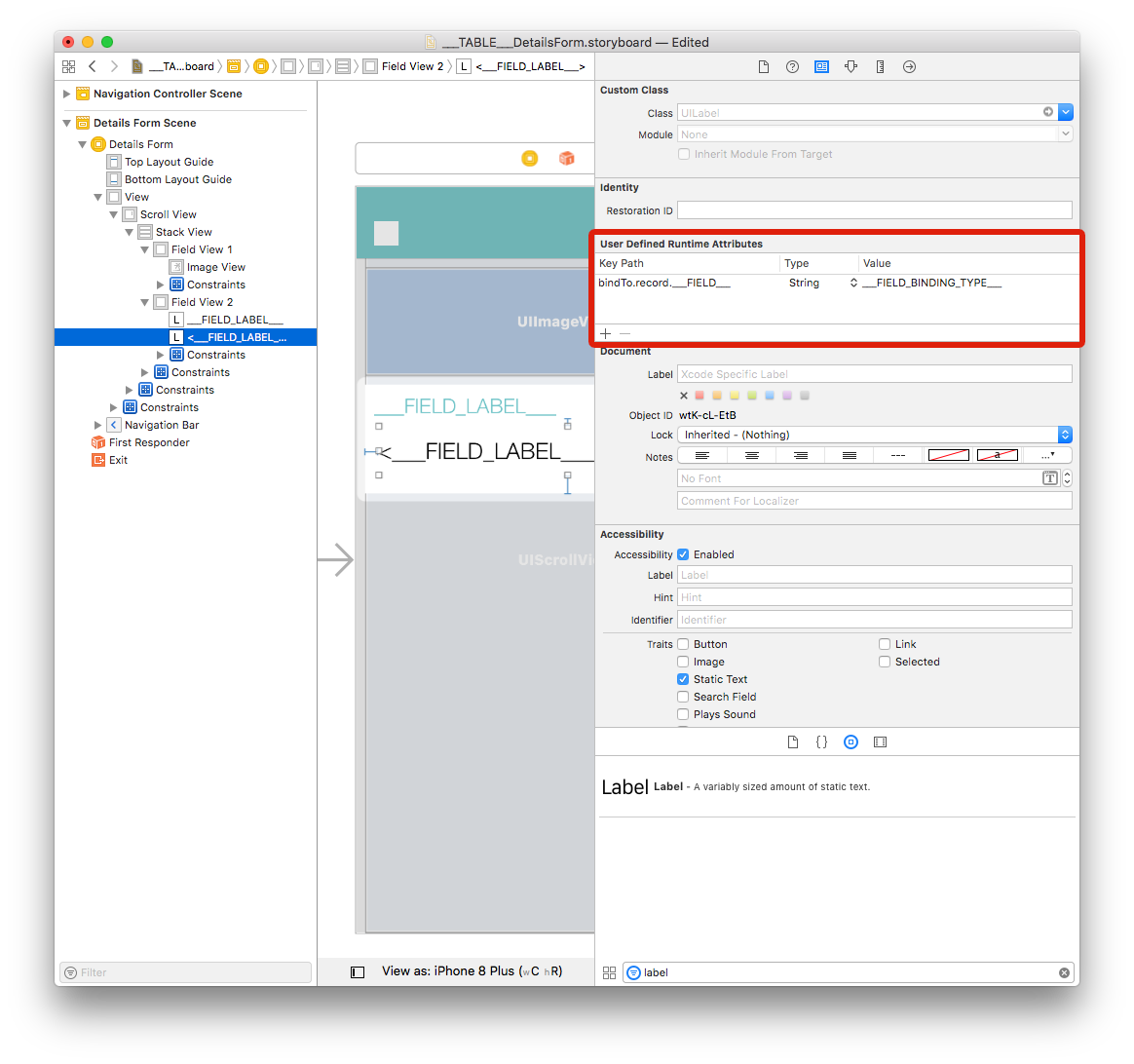
Task: Select Exit in outline
Action: [x=110, y=460]
